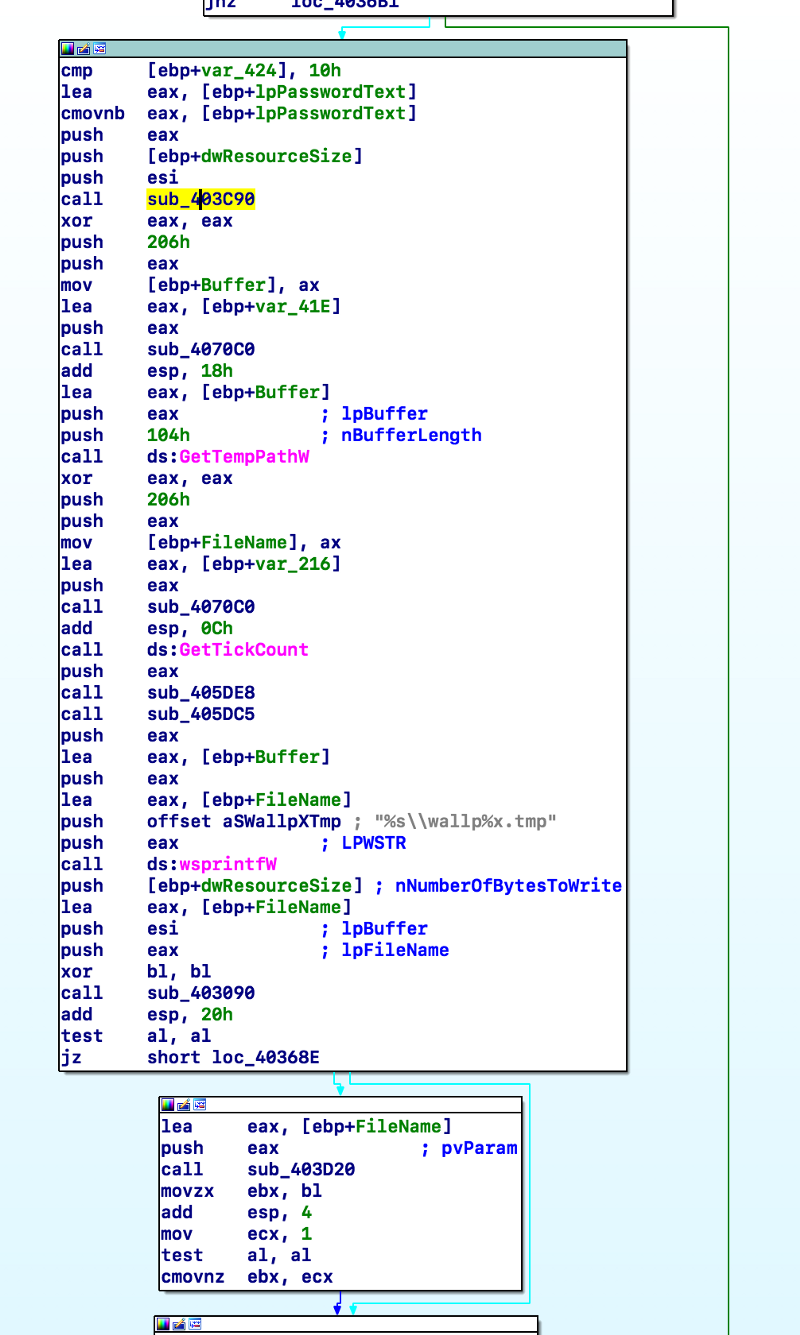
Task: Click the '[ebp+FileName], ax' operand
Action: click(244, 542)
